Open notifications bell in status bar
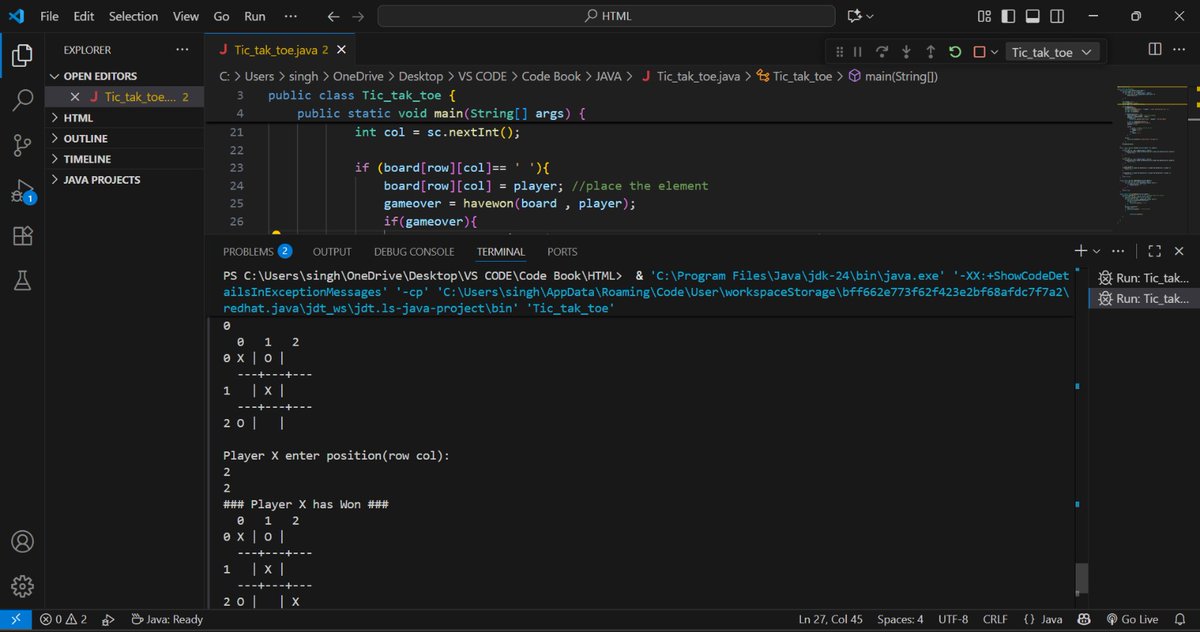This screenshot has width=1200, height=632. click(x=1181, y=620)
